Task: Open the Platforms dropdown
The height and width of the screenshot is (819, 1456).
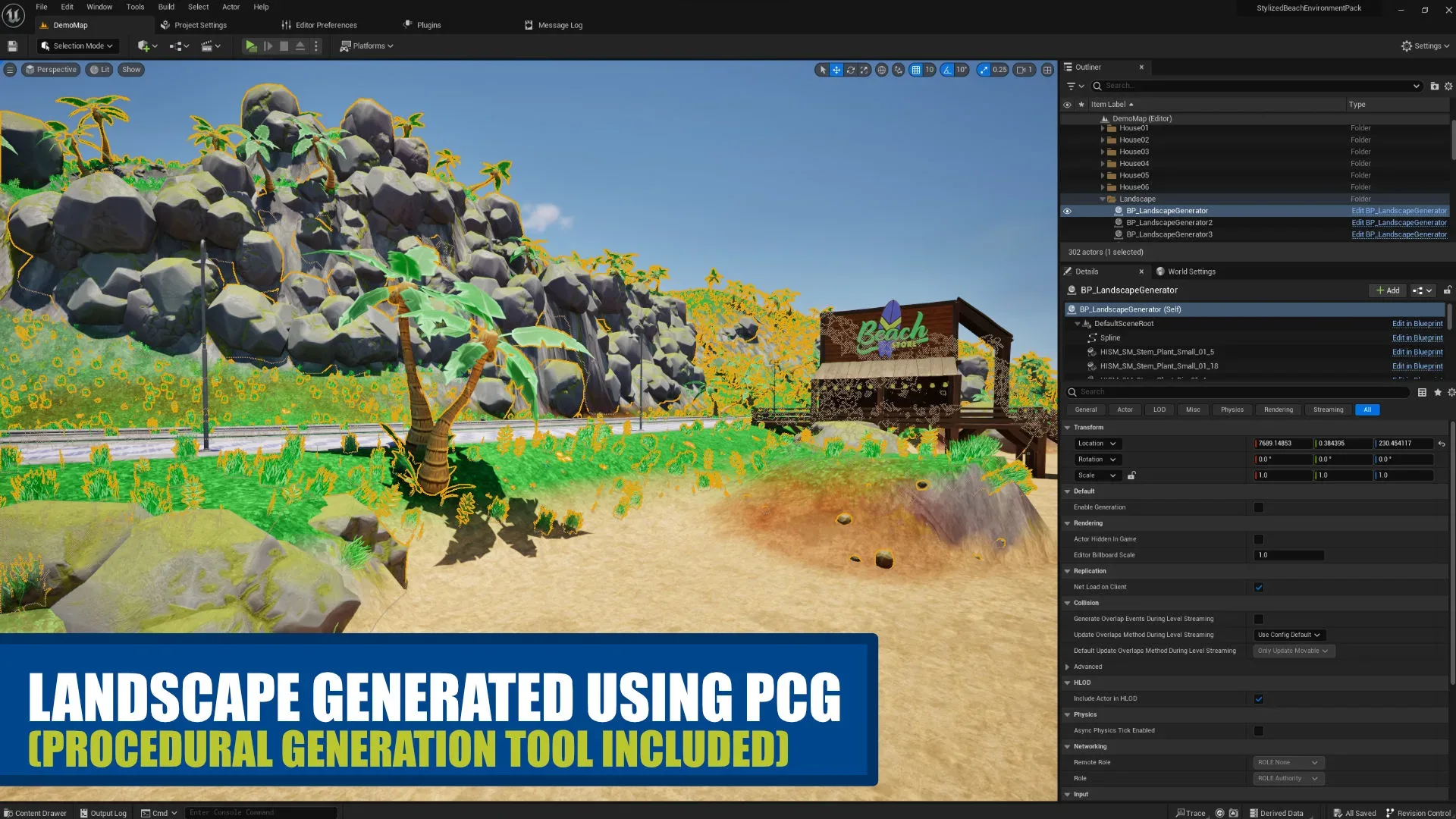Action: (x=367, y=46)
